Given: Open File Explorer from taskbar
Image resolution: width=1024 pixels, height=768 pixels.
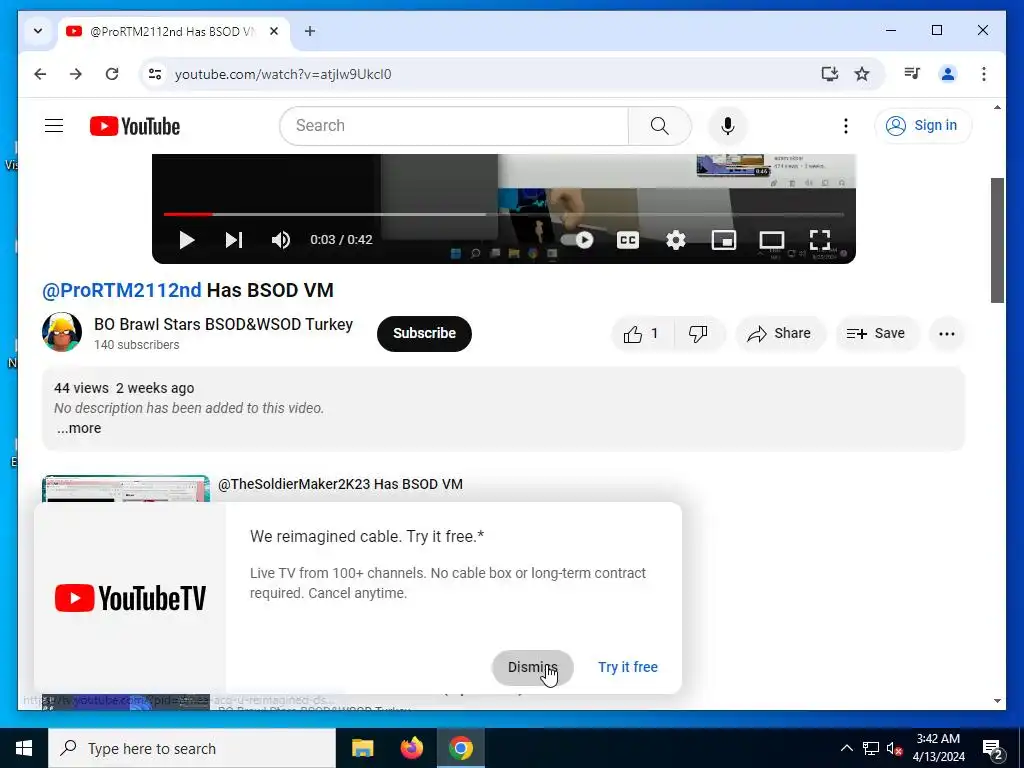Looking at the screenshot, I should click(x=362, y=748).
